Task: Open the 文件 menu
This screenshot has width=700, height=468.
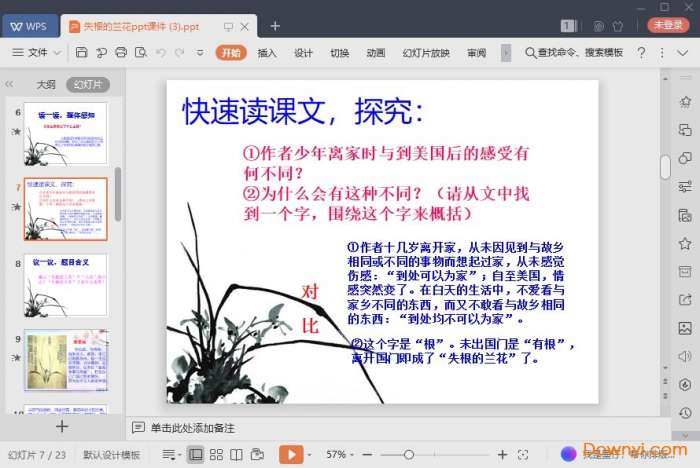Action: pos(30,53)
